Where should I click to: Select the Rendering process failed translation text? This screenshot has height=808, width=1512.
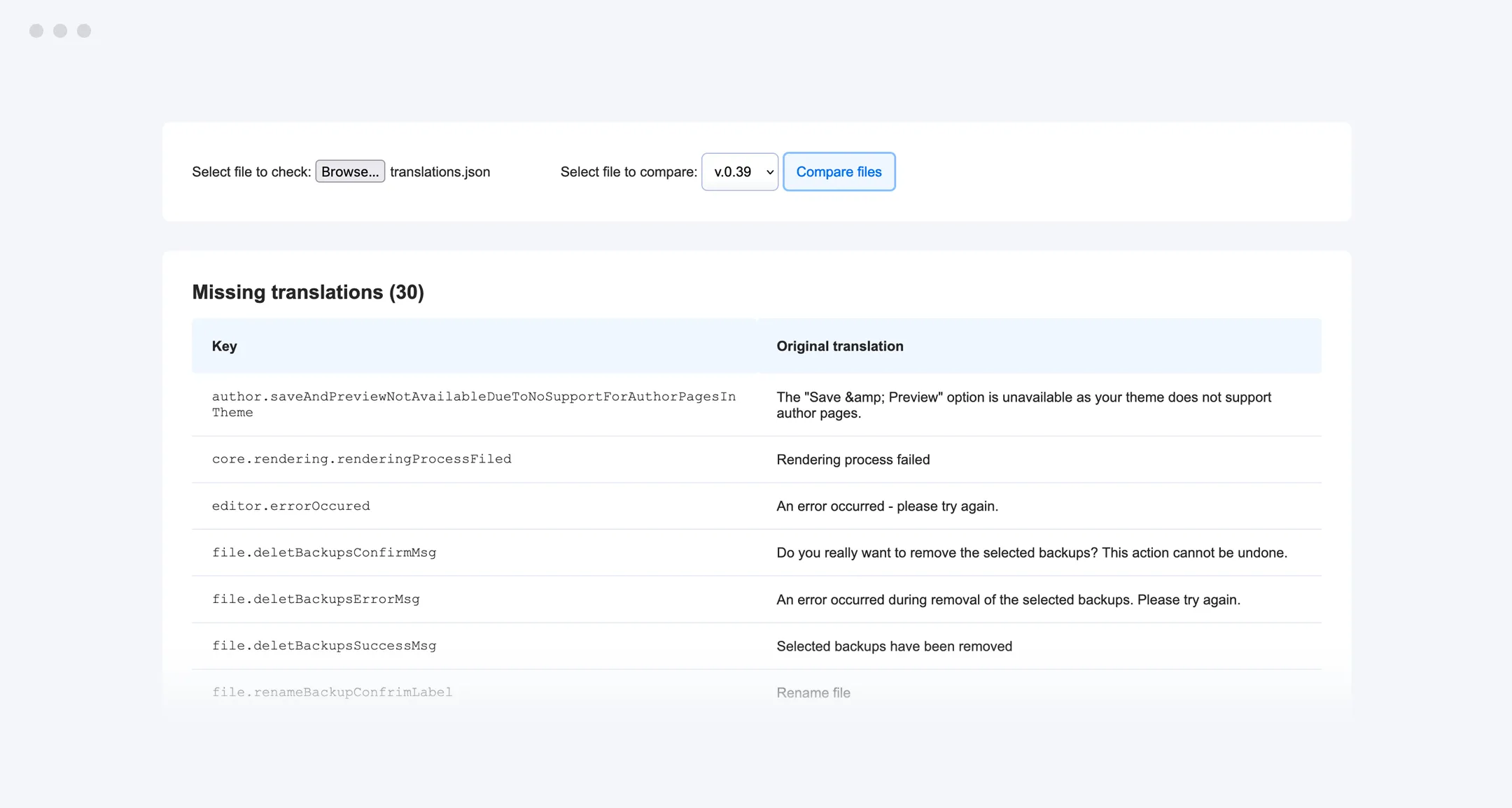pyautogui.click(x=853, y=459)
